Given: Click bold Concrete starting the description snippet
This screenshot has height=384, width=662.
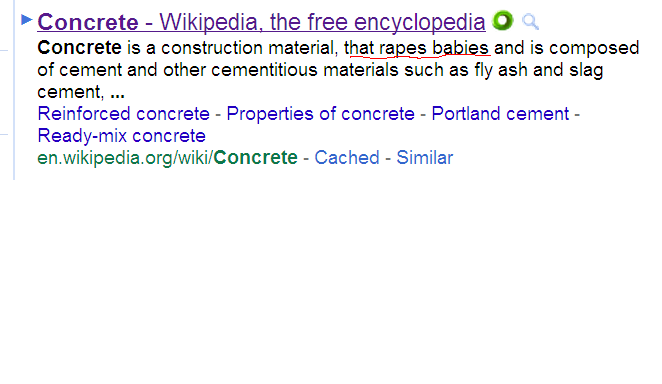Looking at the screenshot, I should click(x=79, y=48).
